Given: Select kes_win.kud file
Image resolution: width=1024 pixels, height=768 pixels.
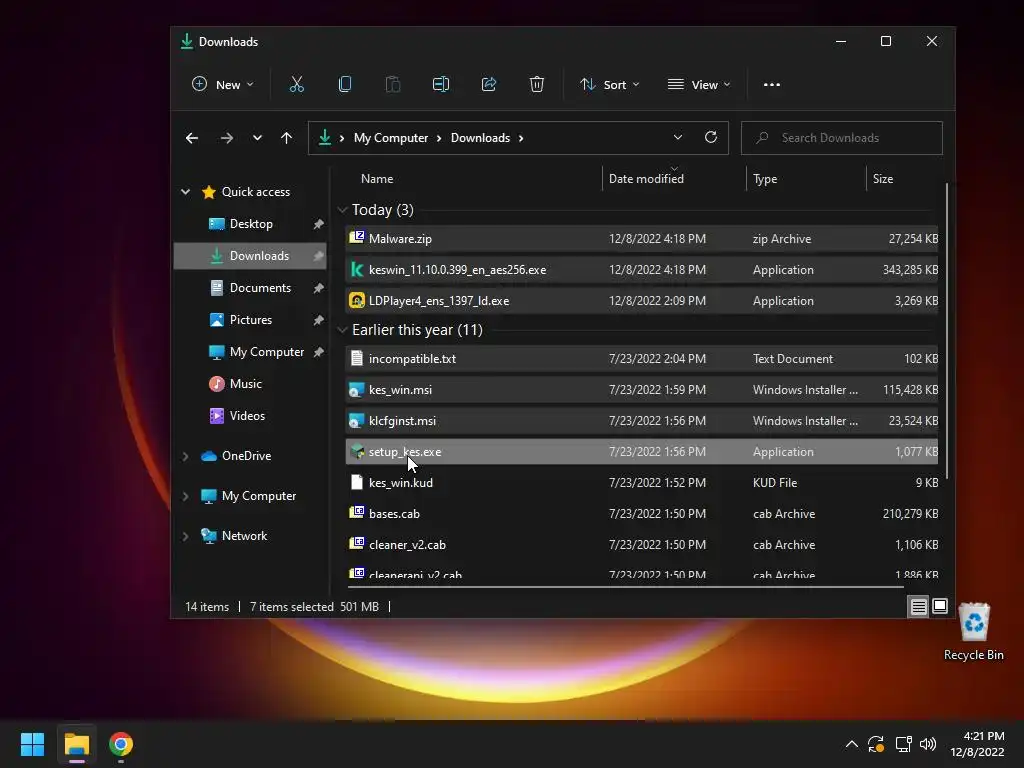Looking at the screenshot, I should pyautogui.click(x=641, y=483).
